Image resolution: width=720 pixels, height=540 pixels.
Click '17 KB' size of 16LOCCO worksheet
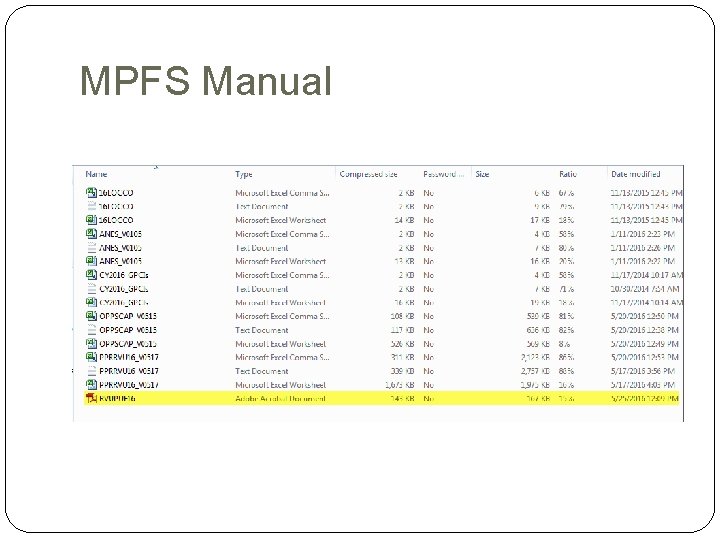click(540, 220)
